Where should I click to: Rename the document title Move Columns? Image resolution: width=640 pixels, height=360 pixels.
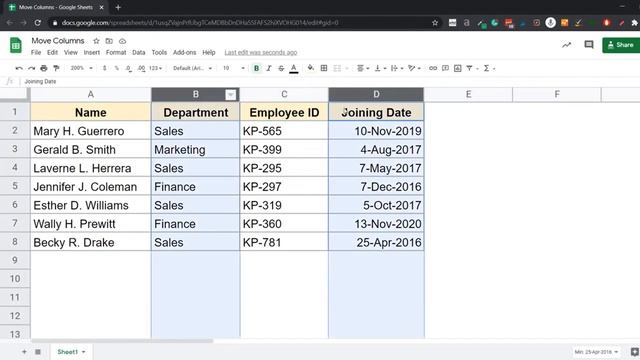coord(58,41)
